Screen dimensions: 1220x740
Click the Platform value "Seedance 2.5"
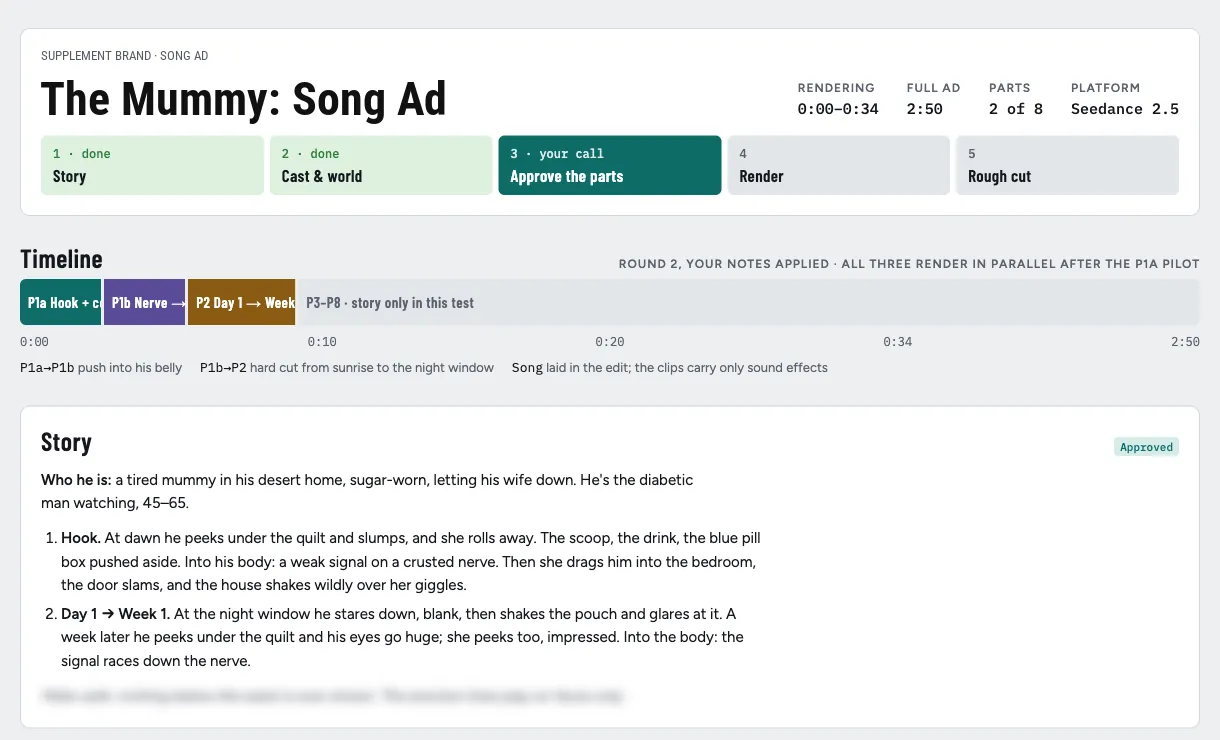[1125, 109]
